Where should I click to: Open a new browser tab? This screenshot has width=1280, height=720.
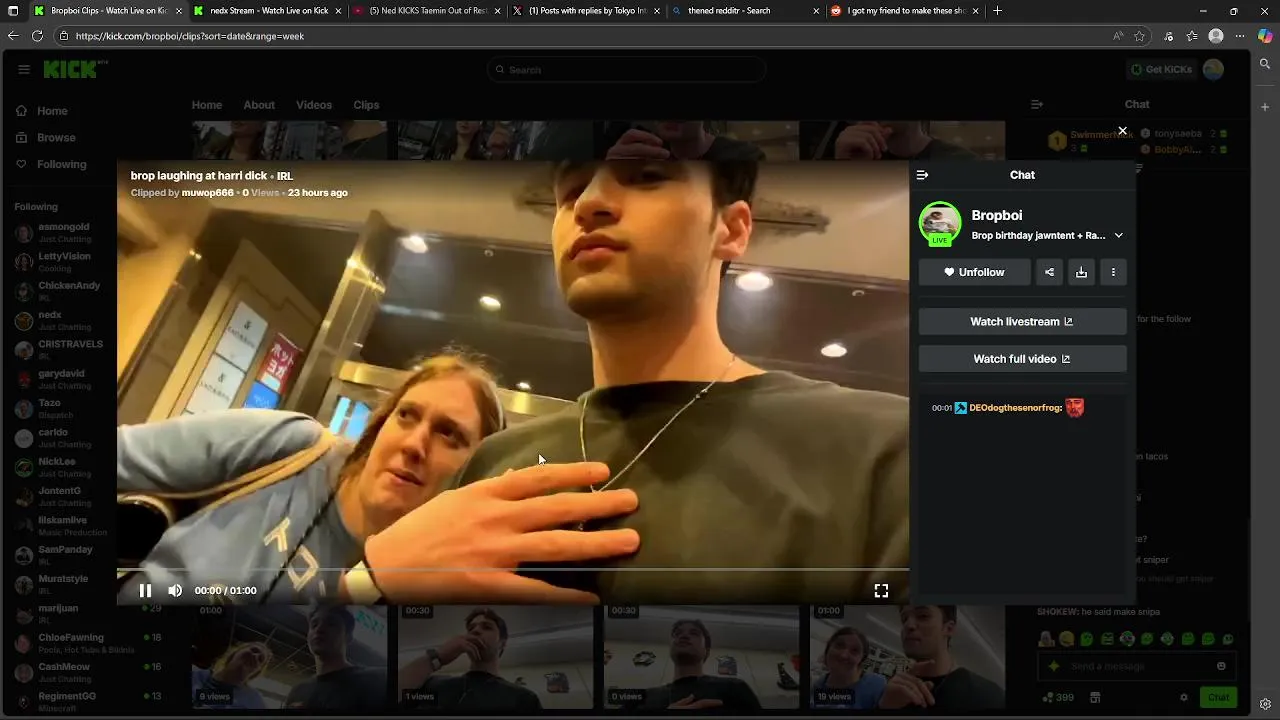point(997,11)
